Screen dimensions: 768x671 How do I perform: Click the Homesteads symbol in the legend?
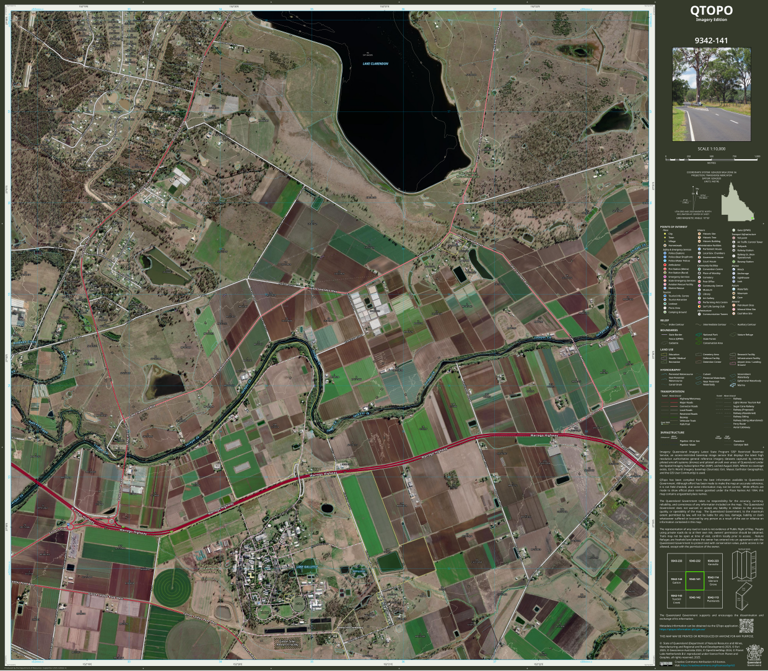pyautogui.click(x=665, y=245)
